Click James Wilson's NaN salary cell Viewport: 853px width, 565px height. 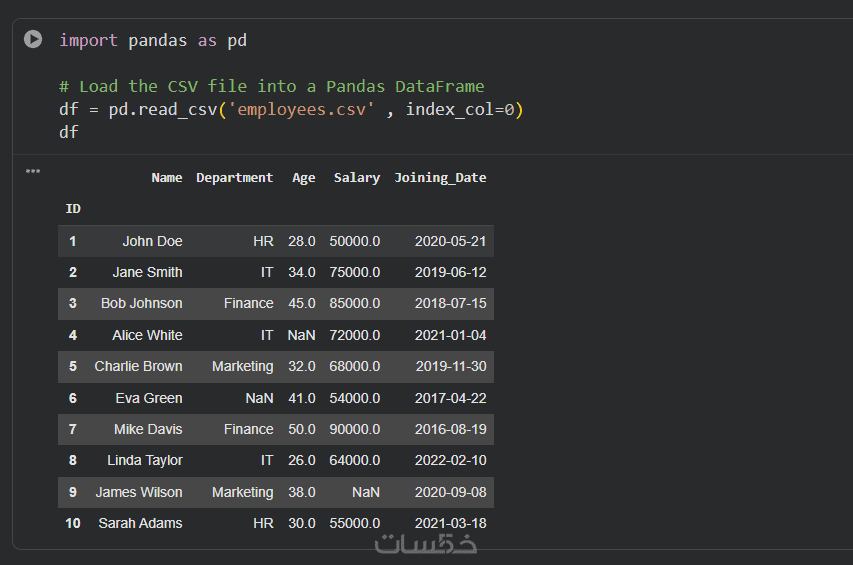point(366,492)
